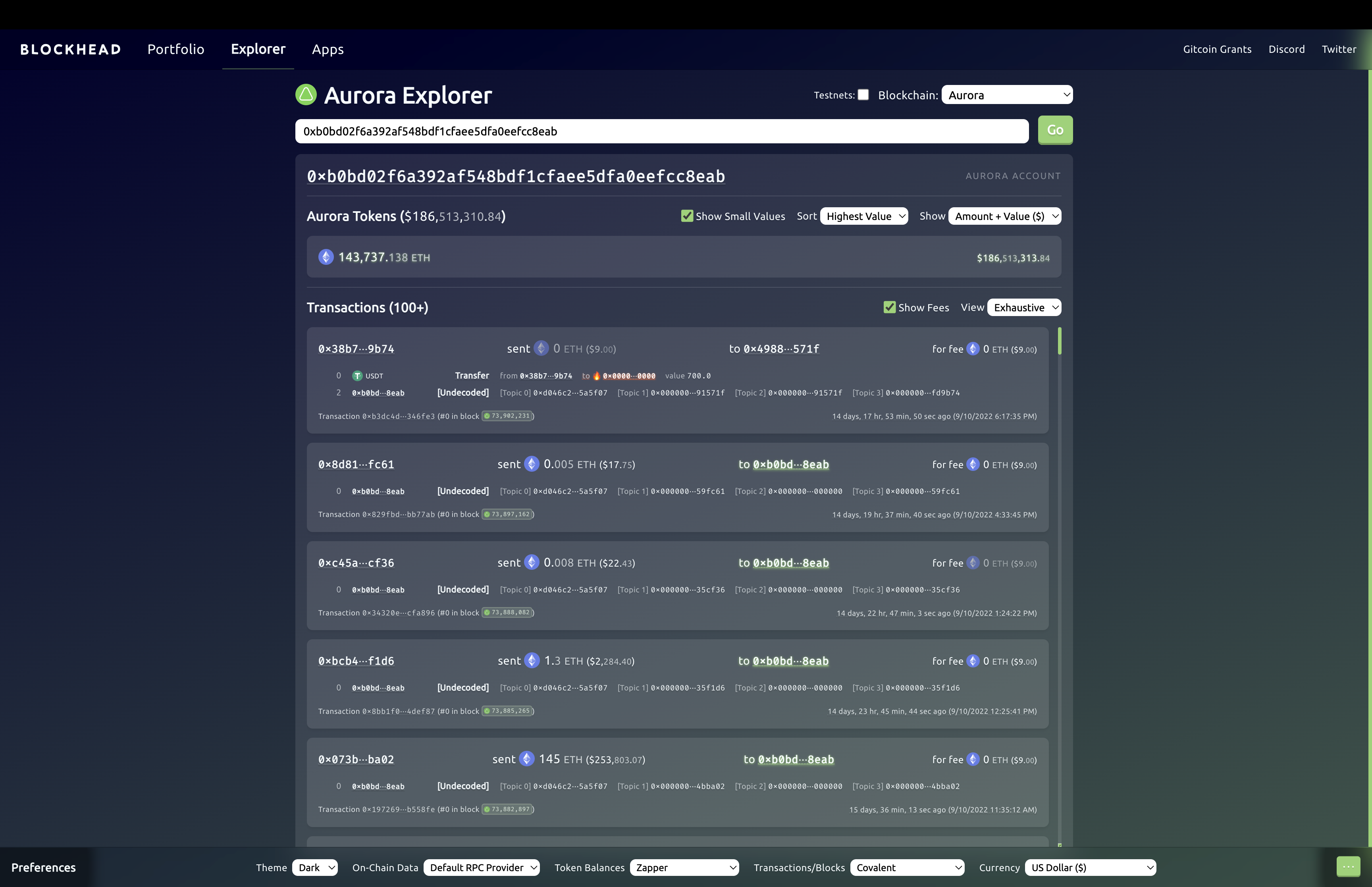The image size is (1372, 887).
Task: Open Show Amount + Value ($) dropdown
Action: (1005, 216)
